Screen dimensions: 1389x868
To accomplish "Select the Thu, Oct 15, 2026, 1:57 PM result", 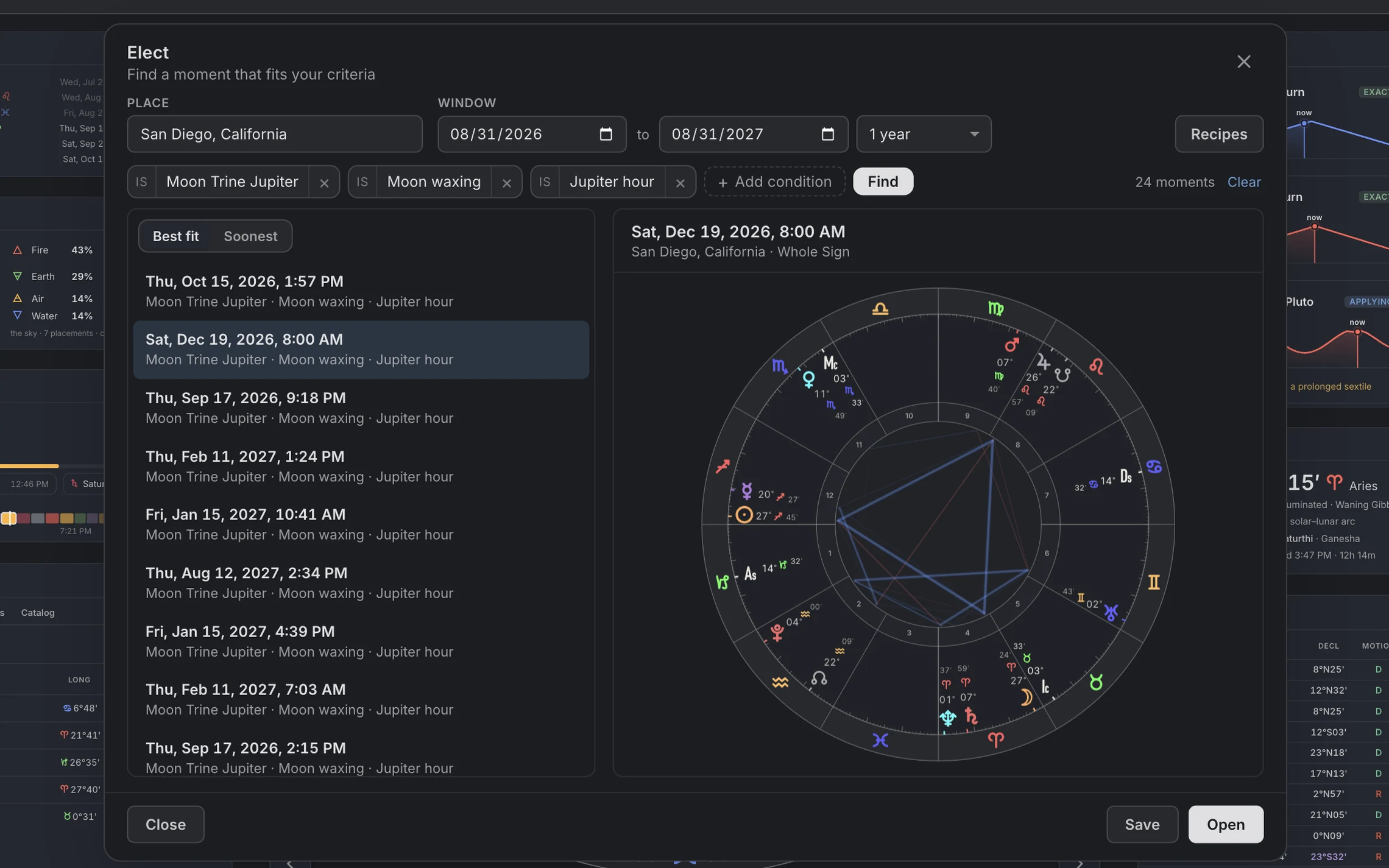I will pos(361,292).
